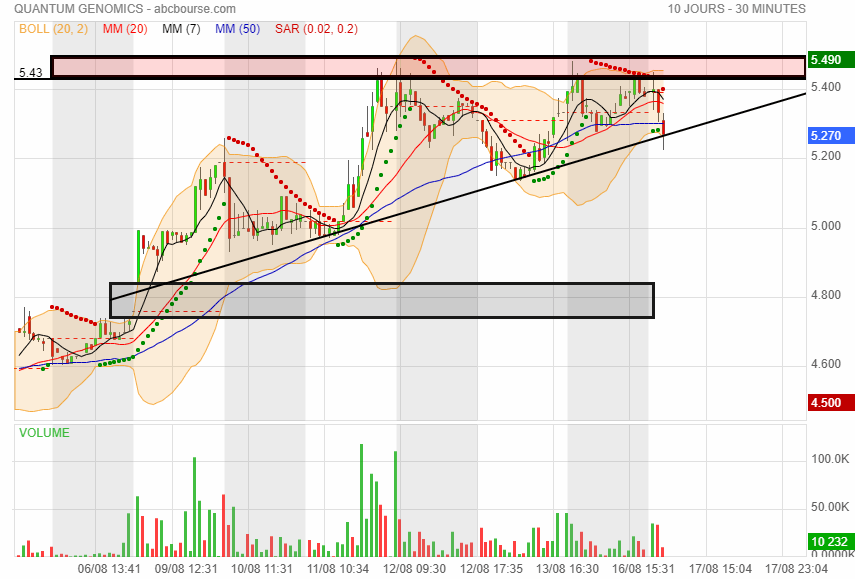The width and height of the screenshot is (855, 579).
Task: Click the 12/08 17:35 time axis label
Action: point(491,569)
